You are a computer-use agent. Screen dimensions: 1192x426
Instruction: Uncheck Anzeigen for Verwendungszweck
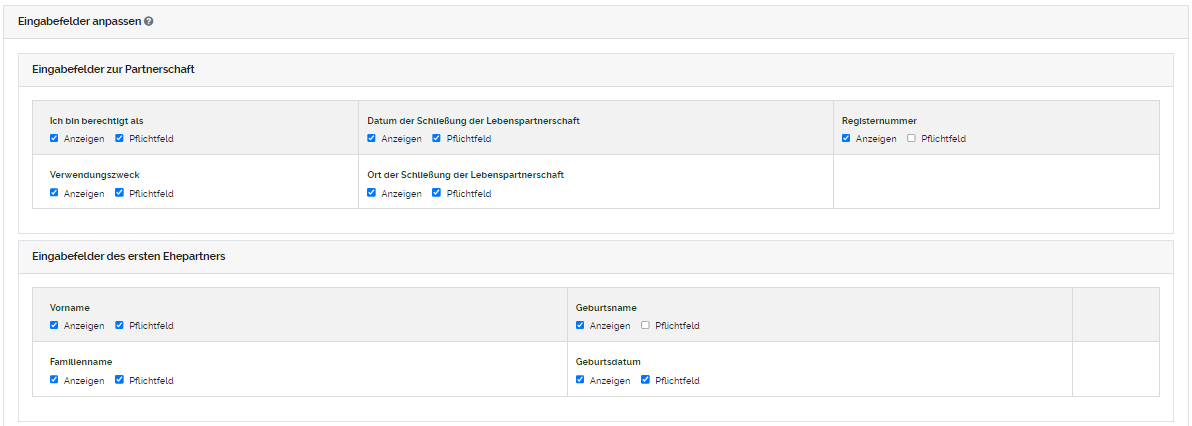click(x=54, y=193)
